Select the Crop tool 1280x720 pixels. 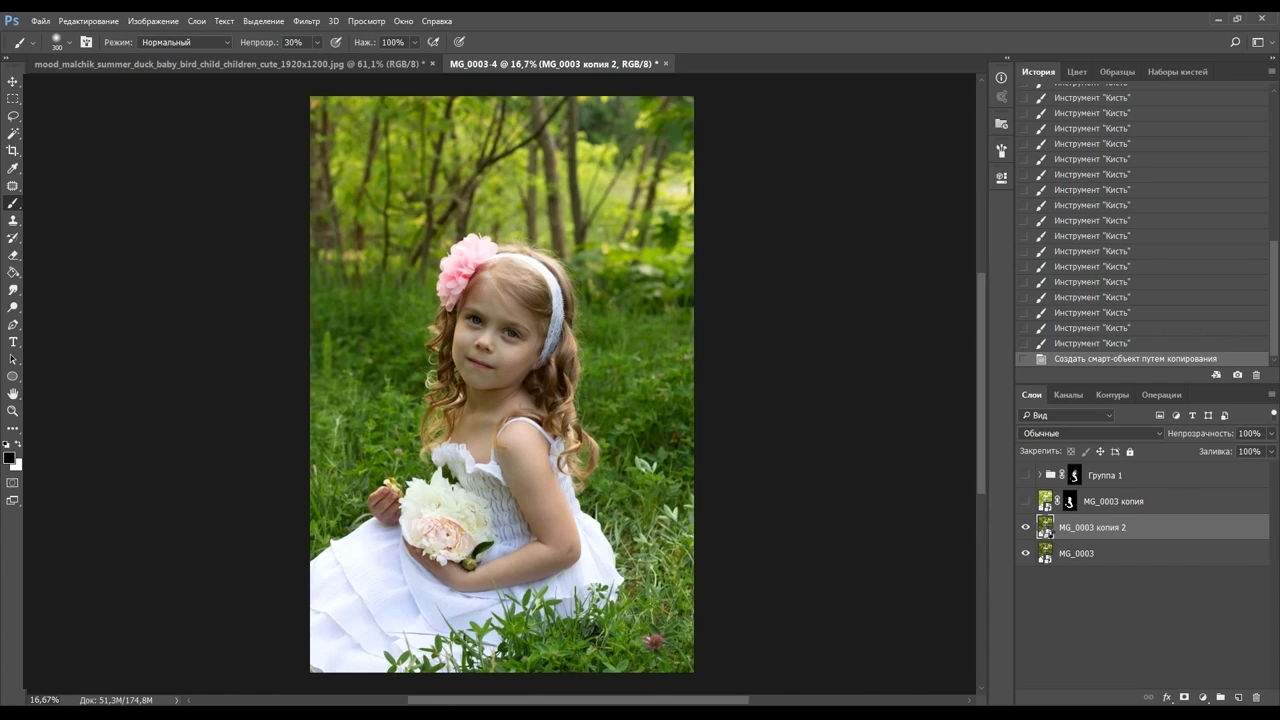(x=13, y=151)
